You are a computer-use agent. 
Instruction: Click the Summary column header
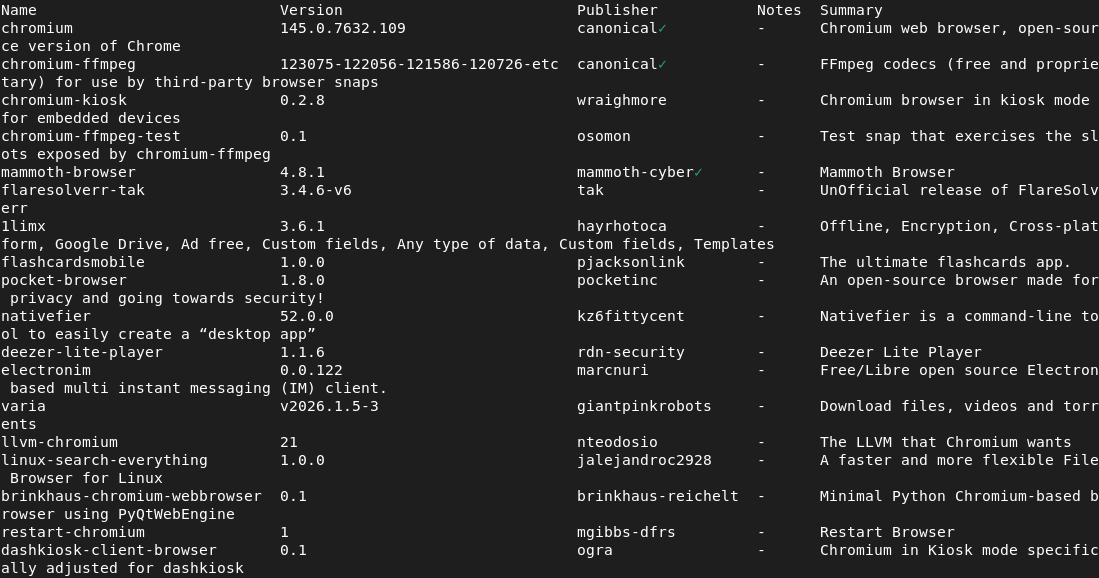click(851, 10)
